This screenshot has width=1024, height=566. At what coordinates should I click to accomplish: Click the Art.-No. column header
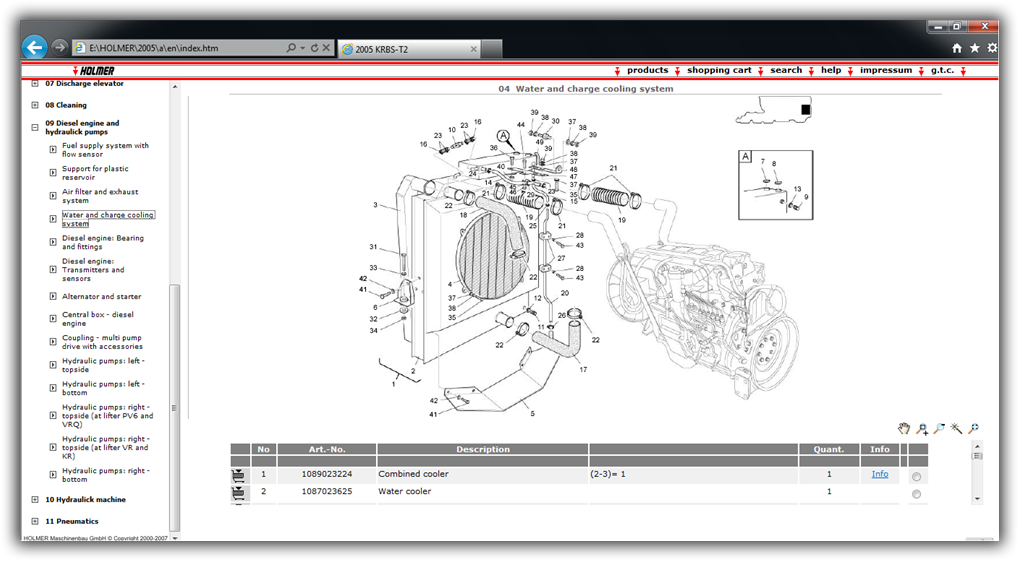coord(327,449)
